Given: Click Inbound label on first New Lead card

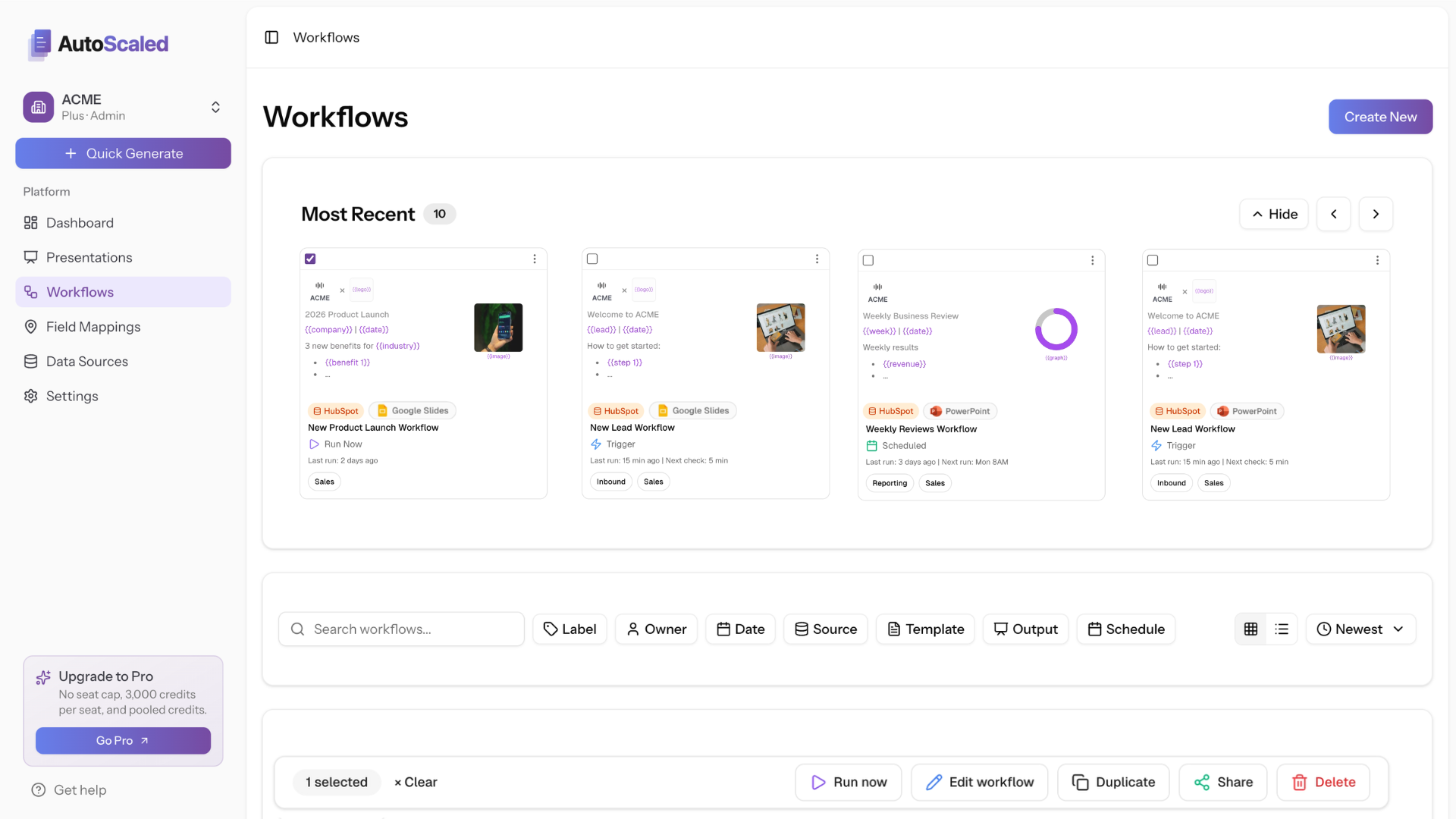Looking at the screenshot, I should click(611, 482).
